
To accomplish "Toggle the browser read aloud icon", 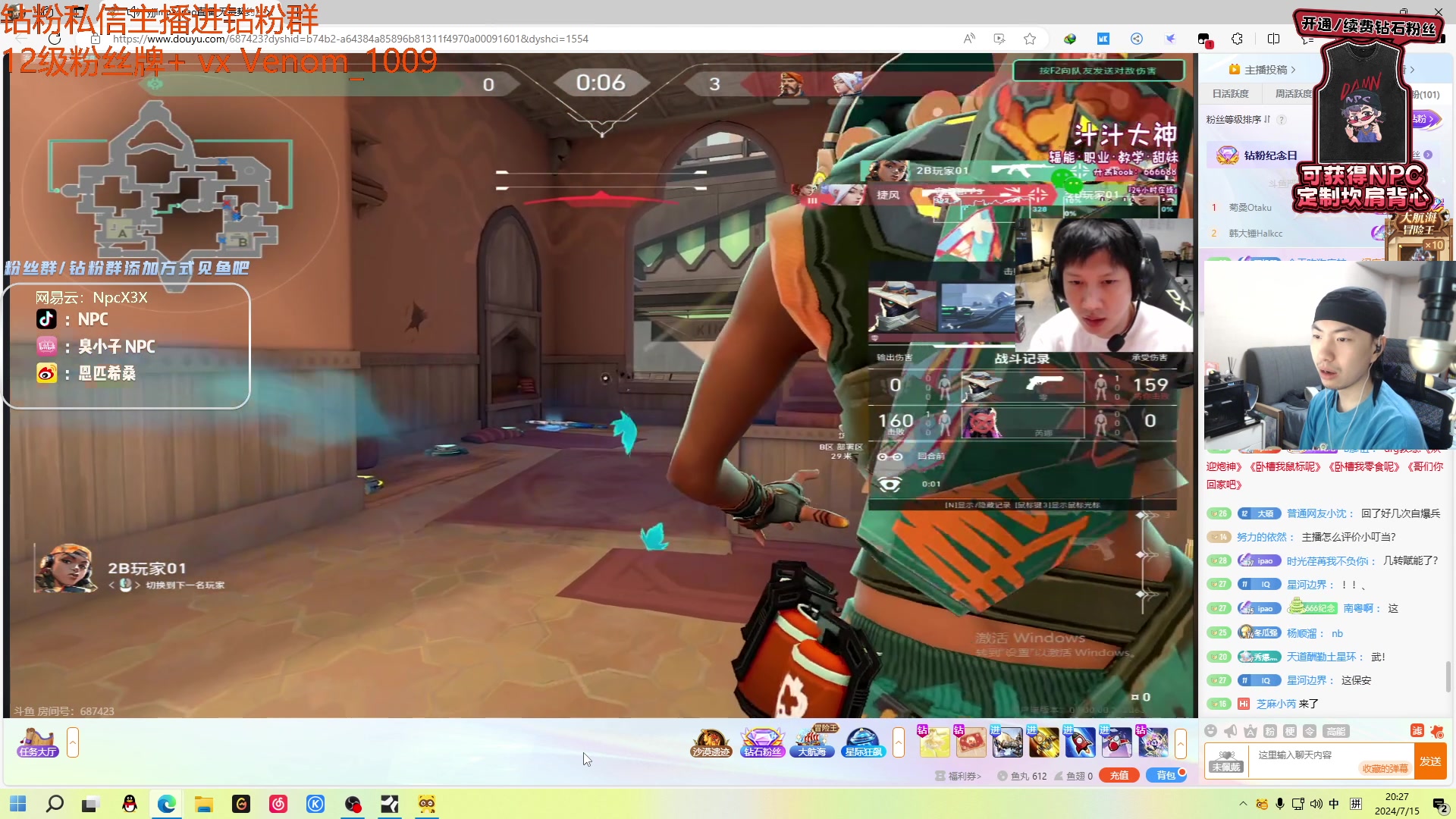I will 969,39.
